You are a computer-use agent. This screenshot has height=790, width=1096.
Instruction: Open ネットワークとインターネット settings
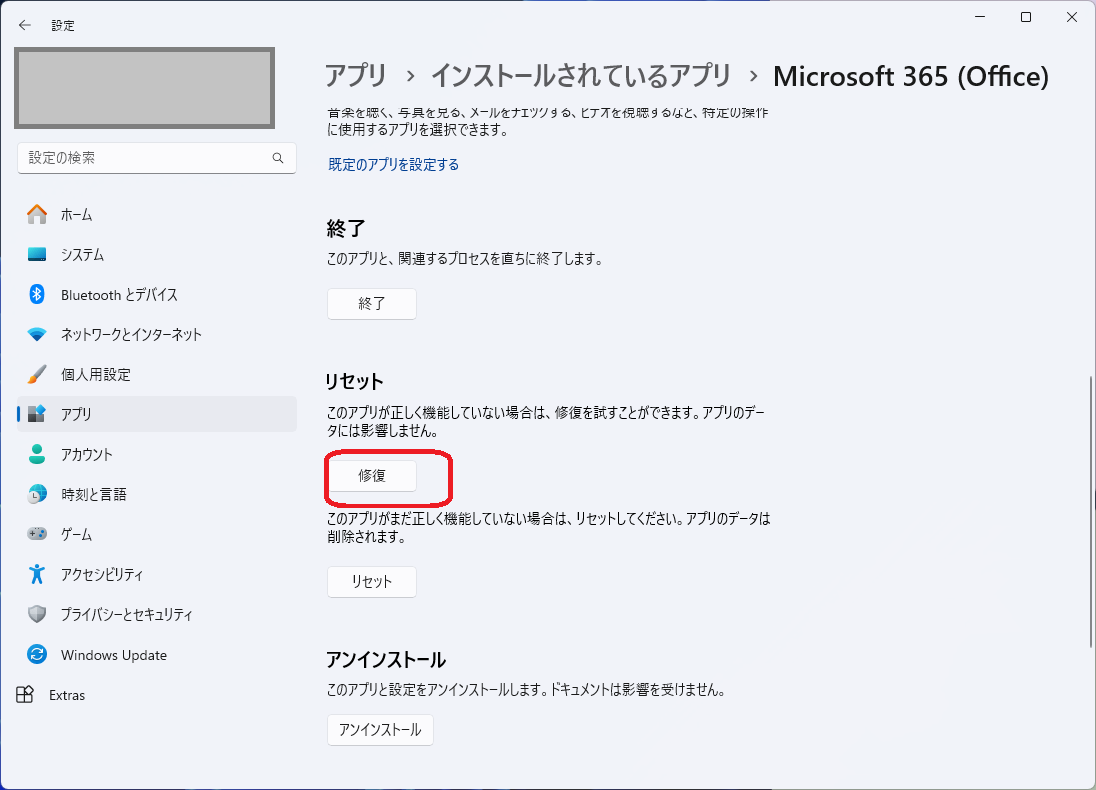point(157,334)
